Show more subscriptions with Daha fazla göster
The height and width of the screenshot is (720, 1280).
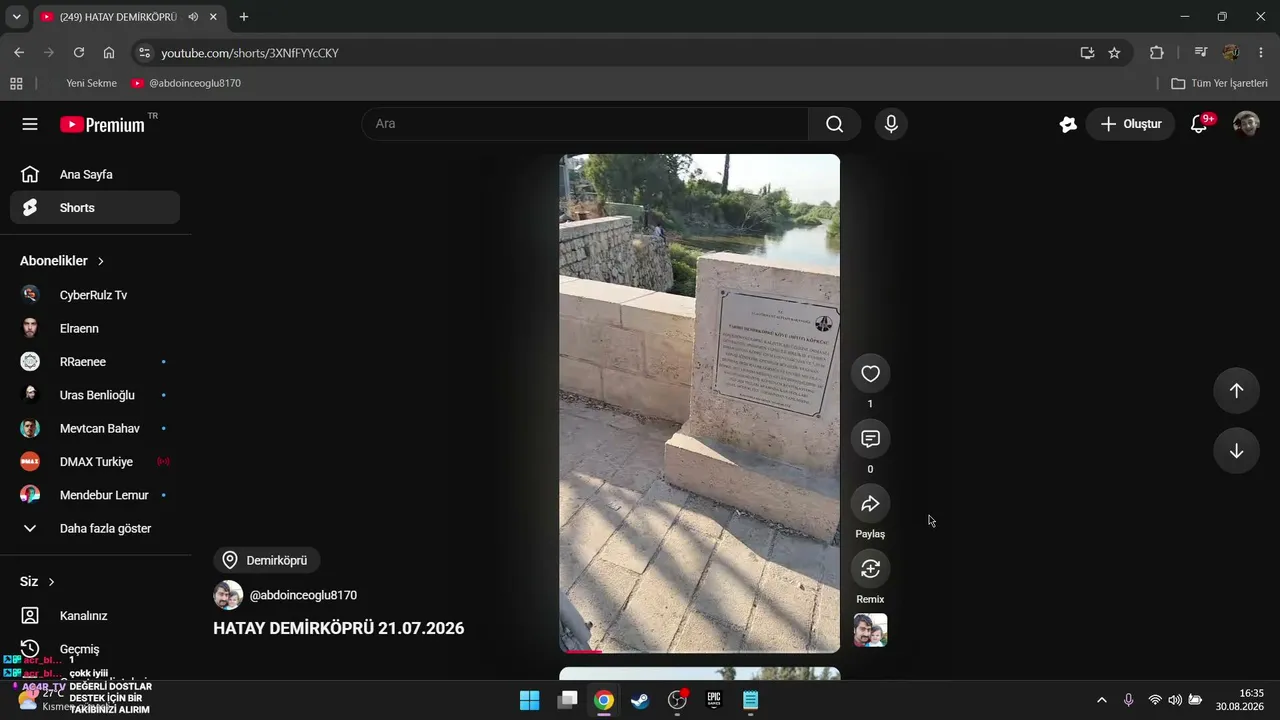[x=95, y=528]
